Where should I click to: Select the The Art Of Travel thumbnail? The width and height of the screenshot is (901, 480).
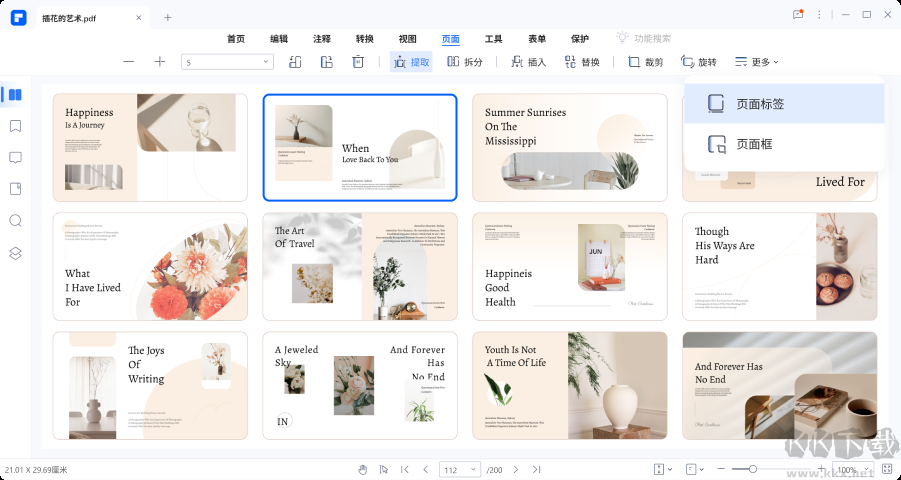pos(360,267)
